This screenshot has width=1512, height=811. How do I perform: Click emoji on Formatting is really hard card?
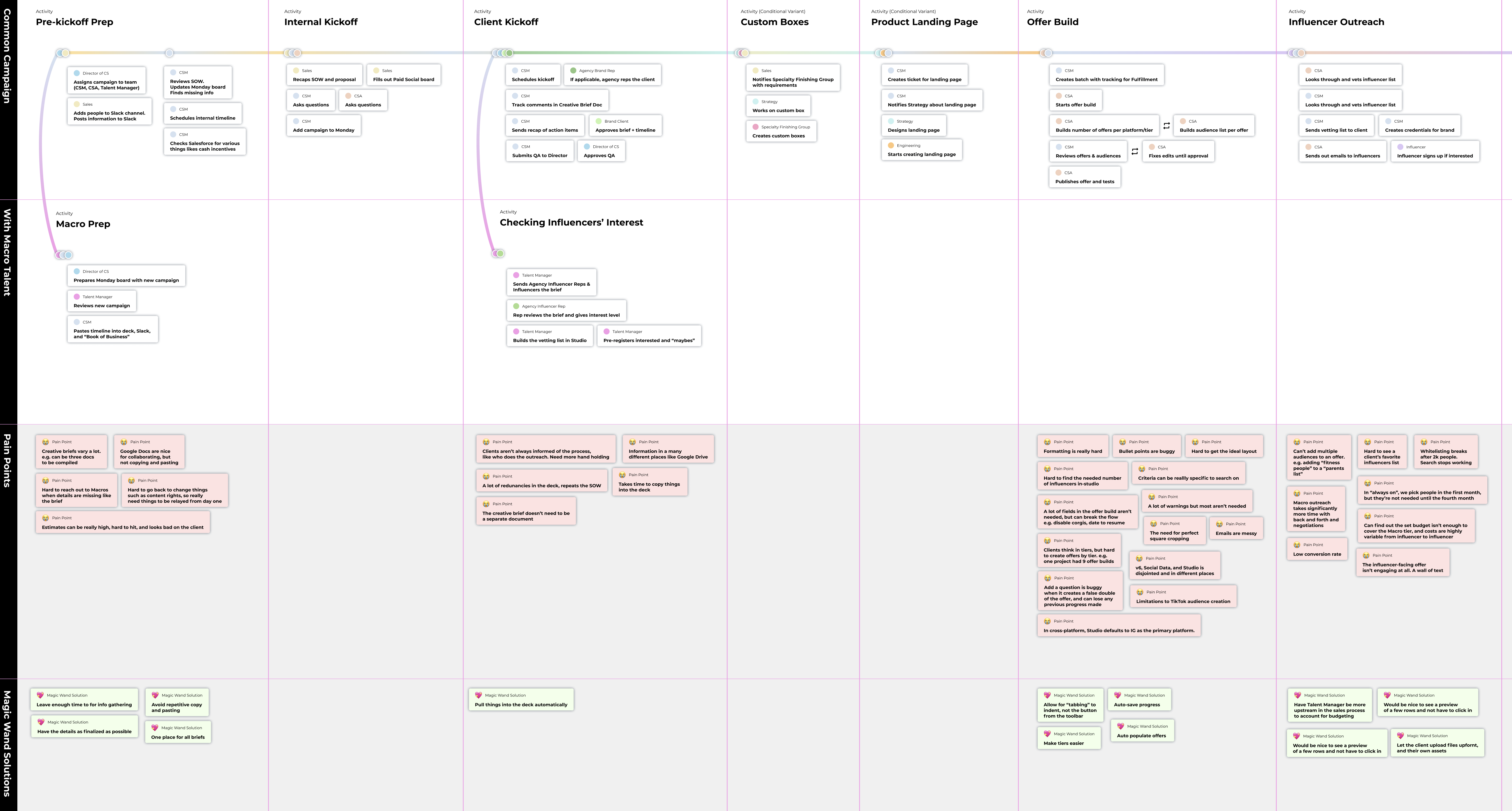(x=1047, y=442)
